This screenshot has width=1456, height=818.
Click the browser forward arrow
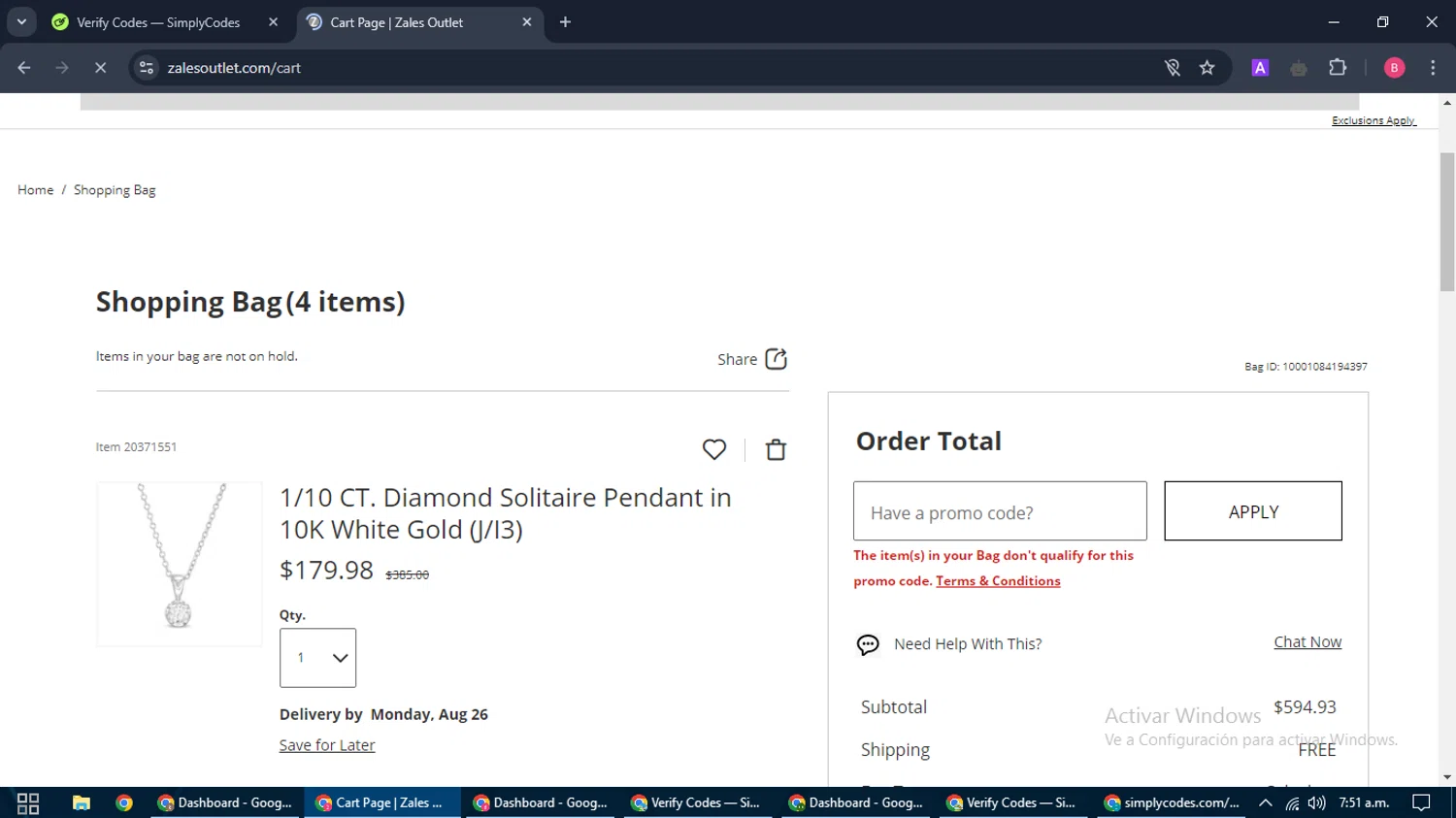pyautogui.click(x=62, y=68)
